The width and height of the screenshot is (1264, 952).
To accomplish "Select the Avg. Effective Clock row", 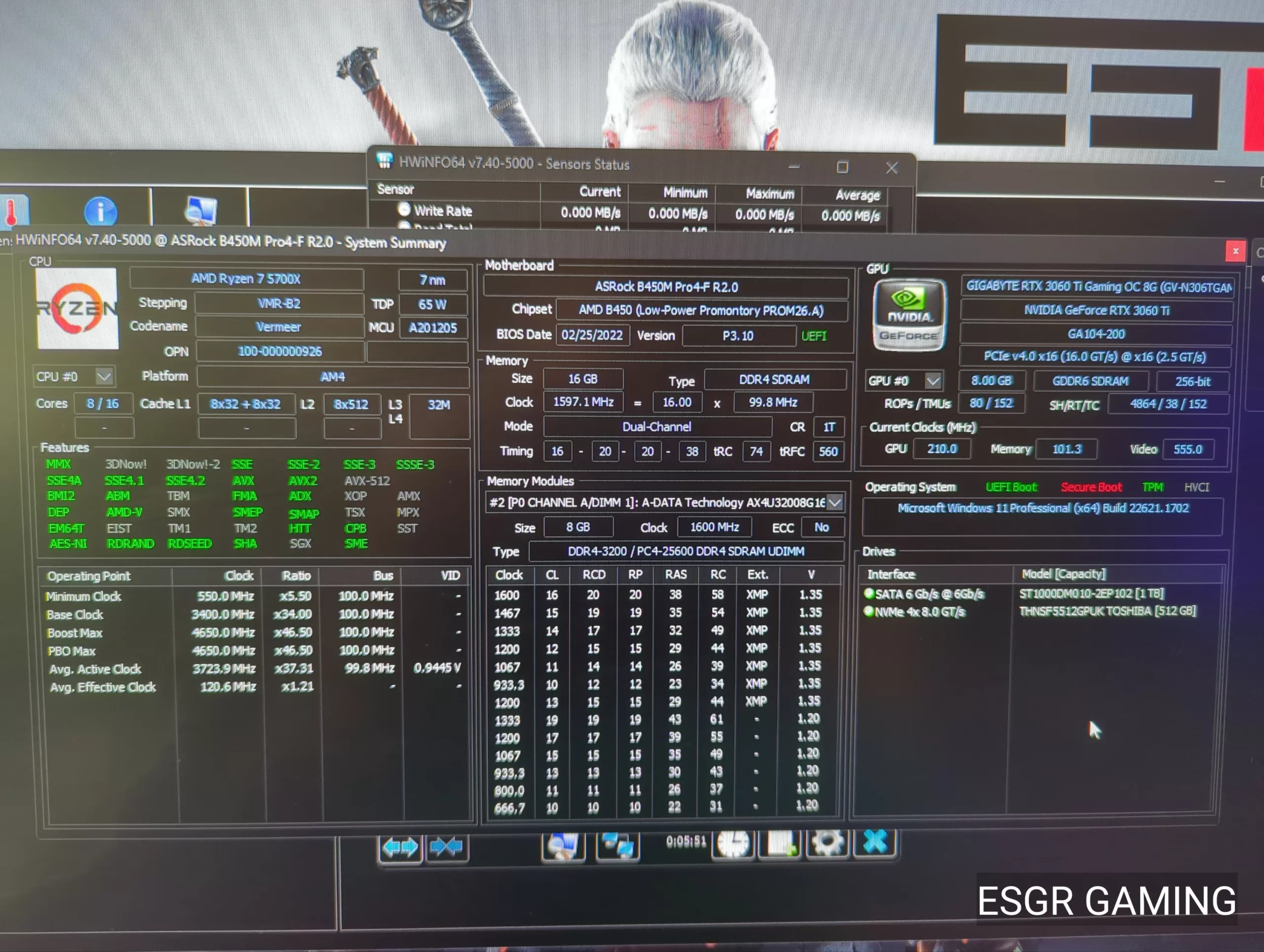I will (x=255, y=687).
